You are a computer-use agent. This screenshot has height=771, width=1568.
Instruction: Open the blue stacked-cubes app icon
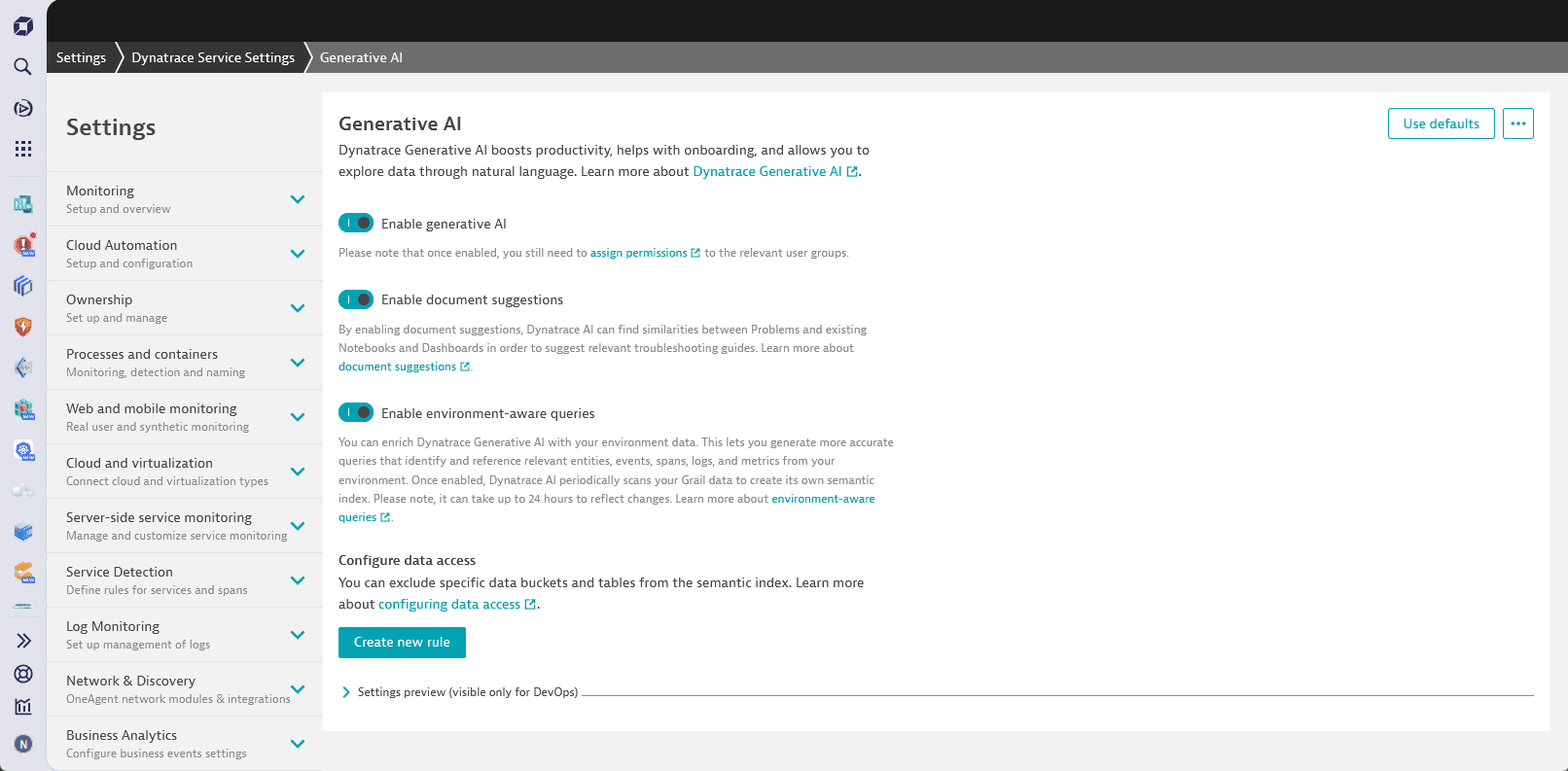23,286
